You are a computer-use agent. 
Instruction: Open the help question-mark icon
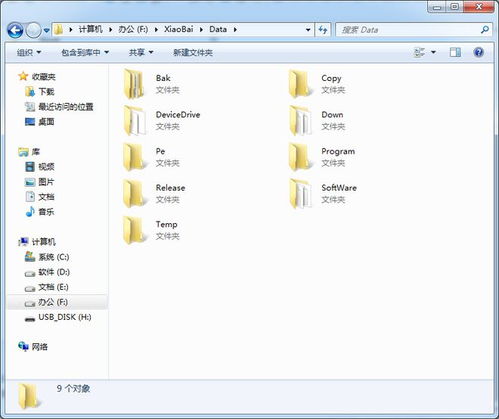478,52
